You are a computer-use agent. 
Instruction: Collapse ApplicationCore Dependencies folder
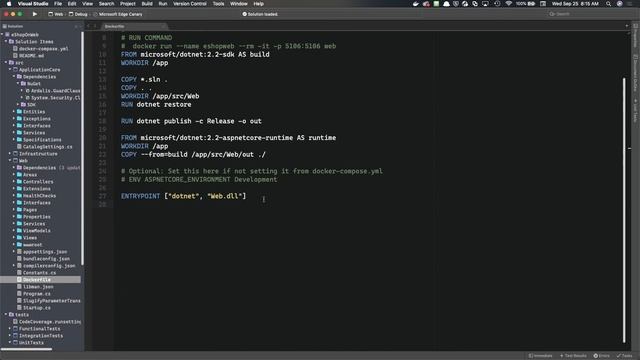point(14,76)
